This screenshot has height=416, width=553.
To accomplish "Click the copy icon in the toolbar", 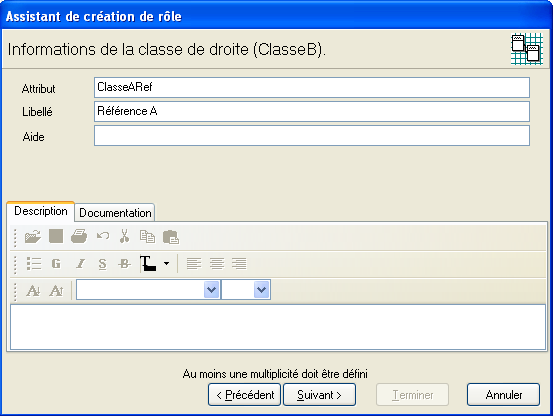I will coord(147,236).
